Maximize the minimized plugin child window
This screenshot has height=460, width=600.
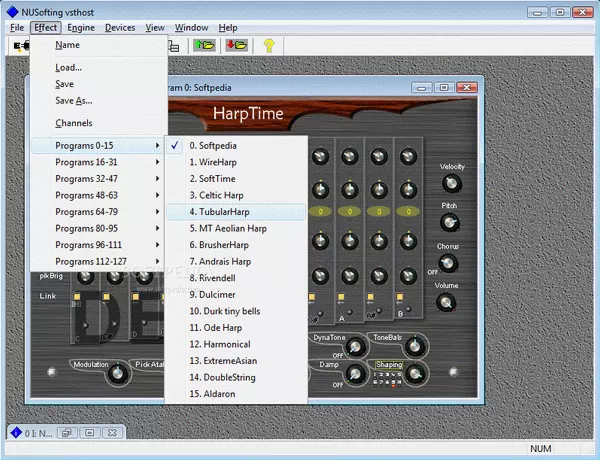click(x=88, y=433)
